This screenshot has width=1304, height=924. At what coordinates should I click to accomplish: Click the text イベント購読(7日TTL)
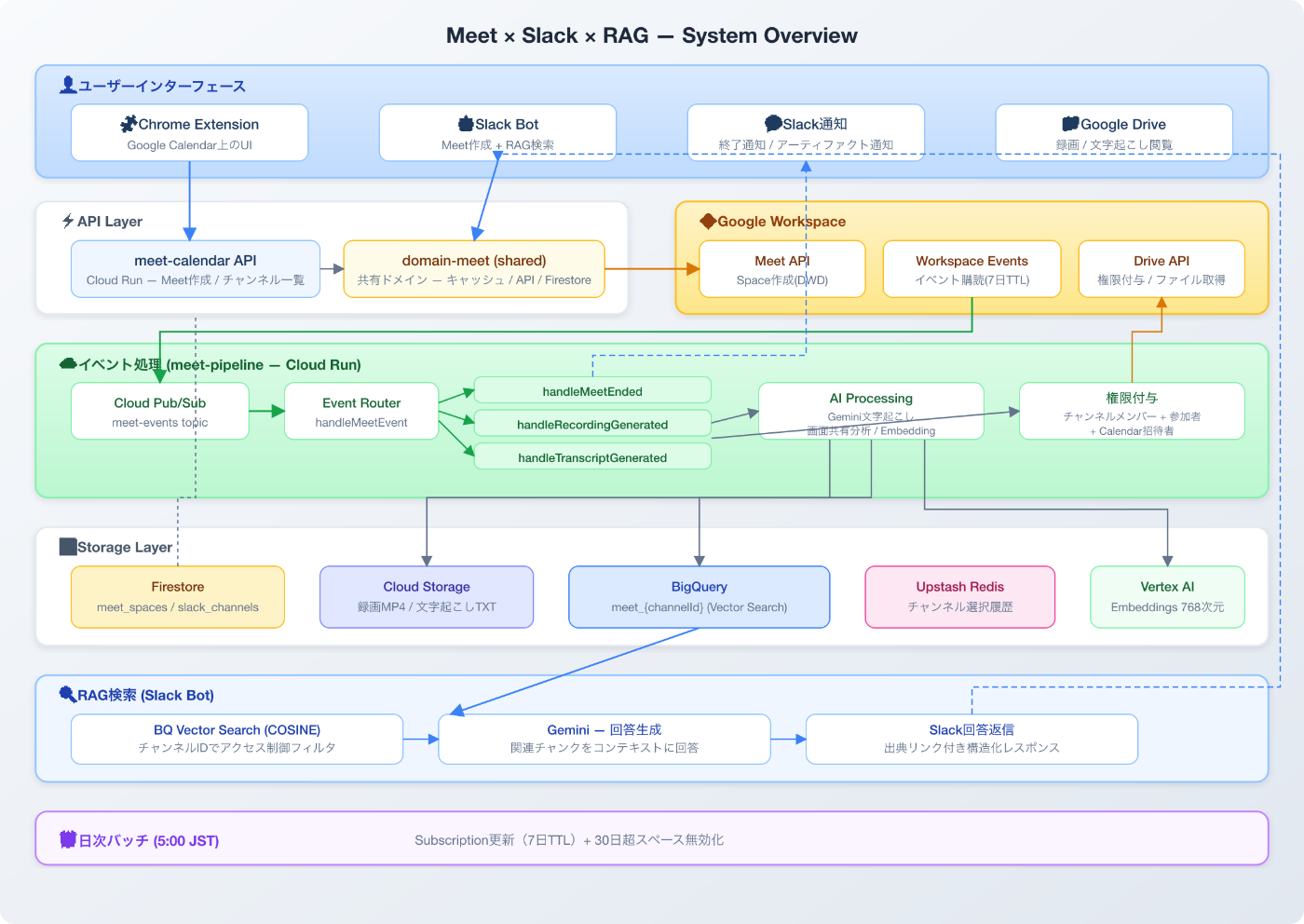[x=971, y=280]
